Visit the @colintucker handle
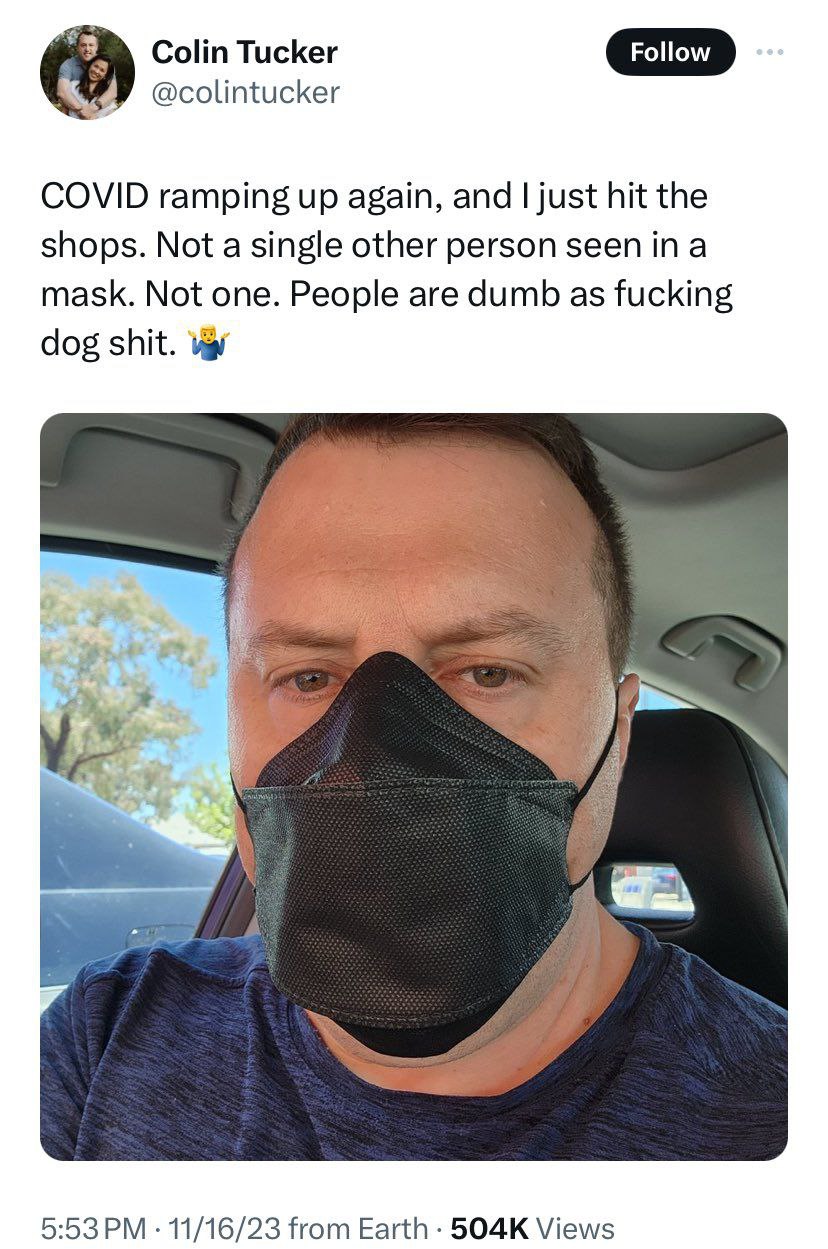Screen dimensions: 828x1249 click(x=245, y=93)
